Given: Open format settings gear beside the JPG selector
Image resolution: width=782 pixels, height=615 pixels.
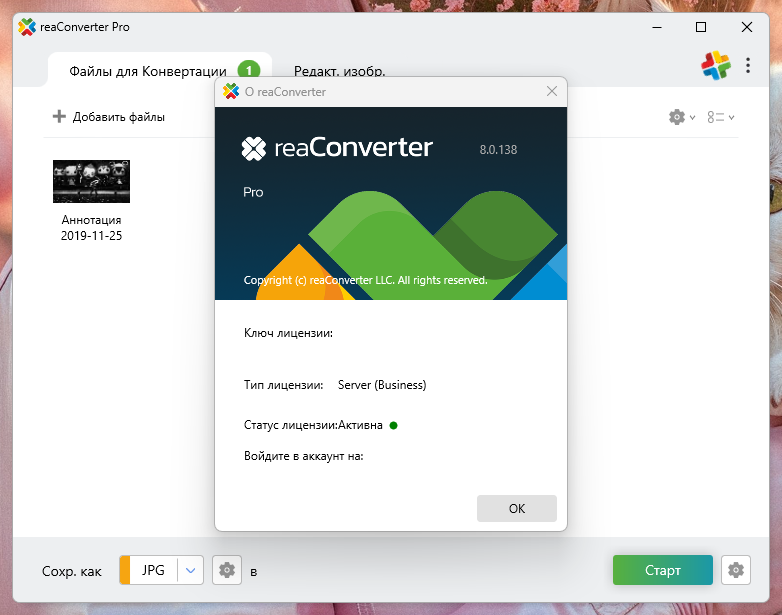Looking at the screenshot, I should 227,570.
